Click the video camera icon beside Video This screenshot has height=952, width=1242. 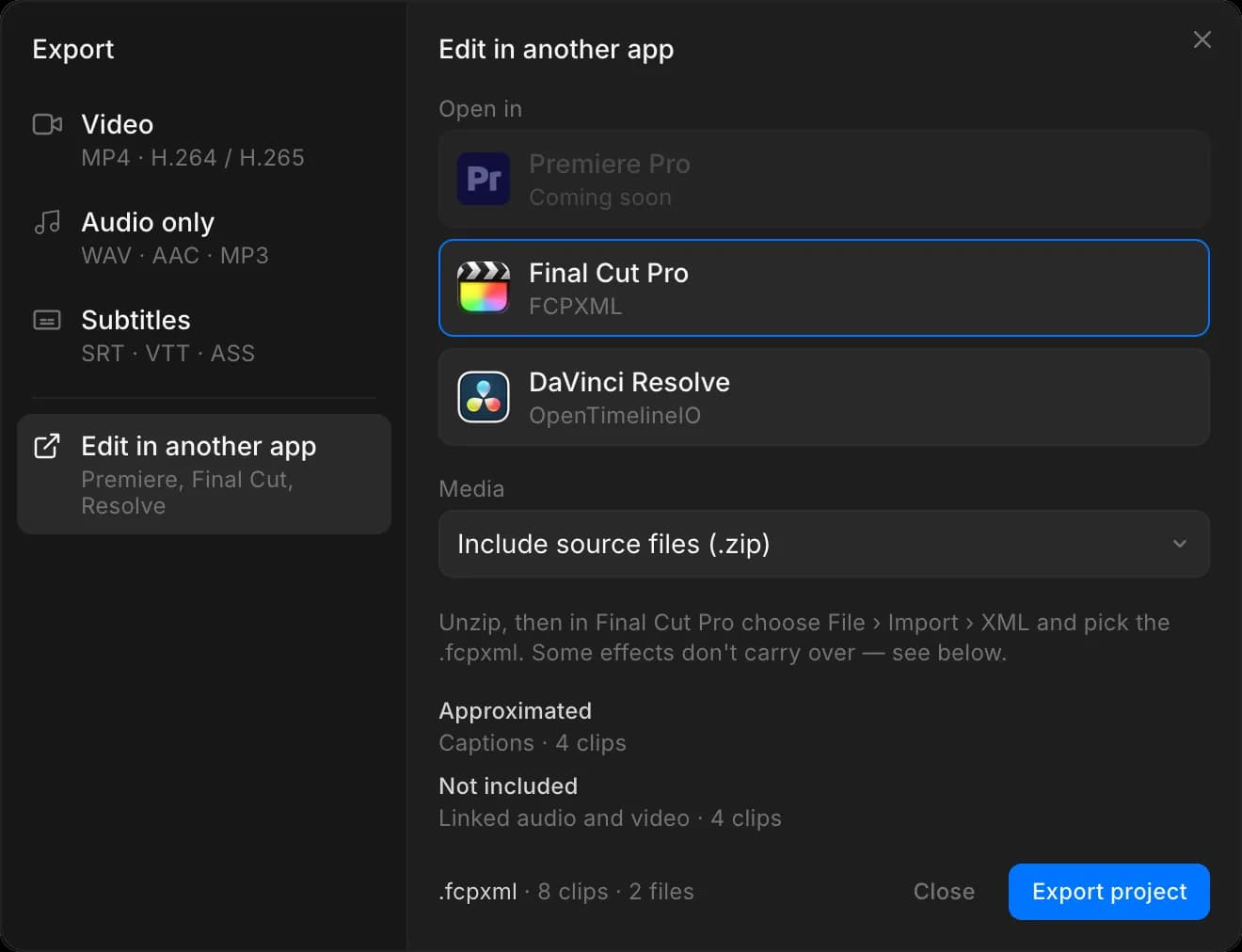point(47,124)
